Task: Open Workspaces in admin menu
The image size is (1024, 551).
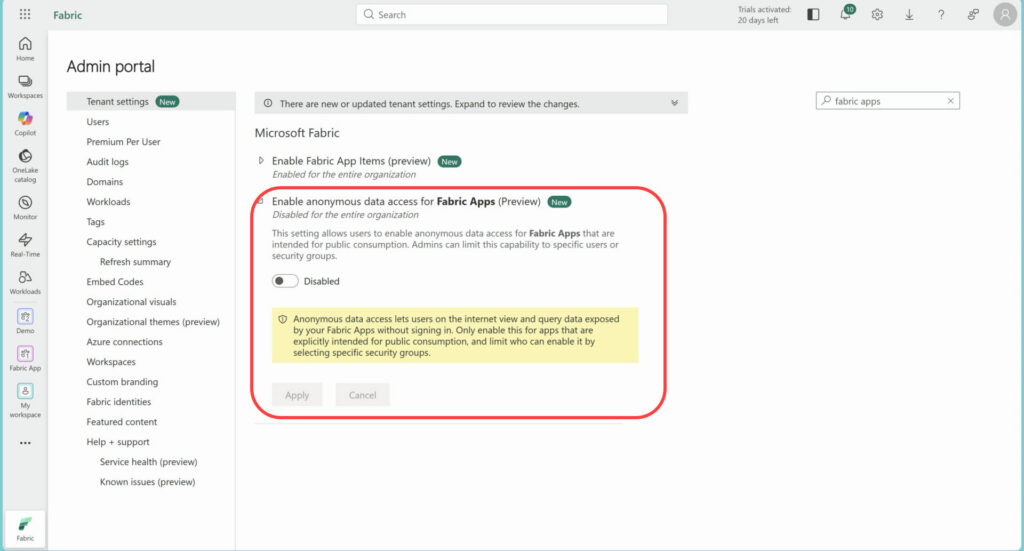Action: click(111, 362)
